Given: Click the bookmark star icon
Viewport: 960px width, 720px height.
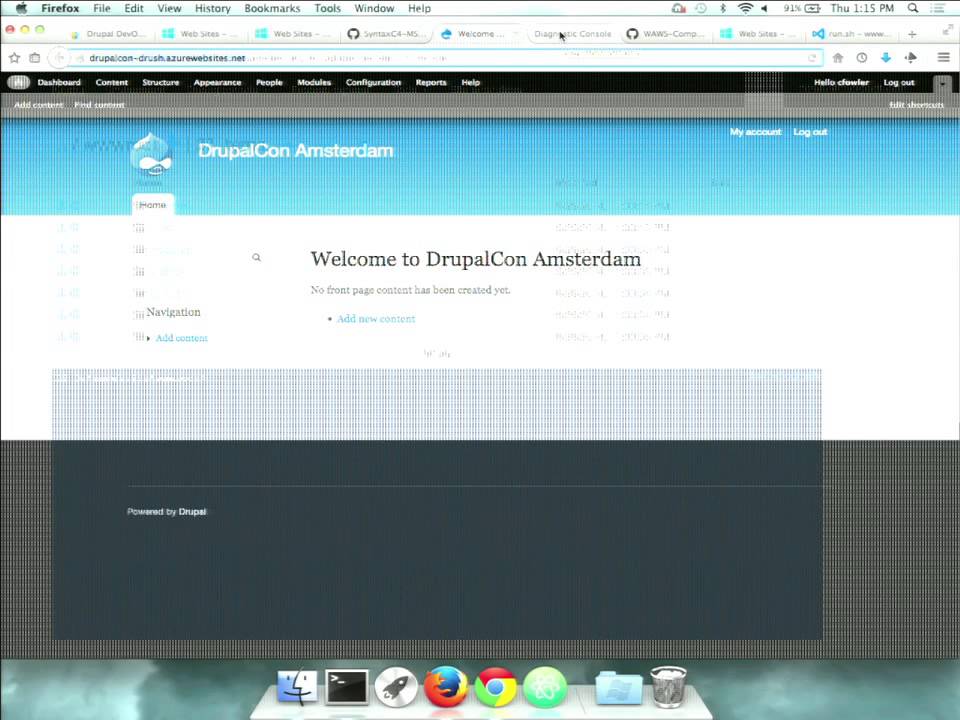Looking at the screenshot, I should (15, 58).
